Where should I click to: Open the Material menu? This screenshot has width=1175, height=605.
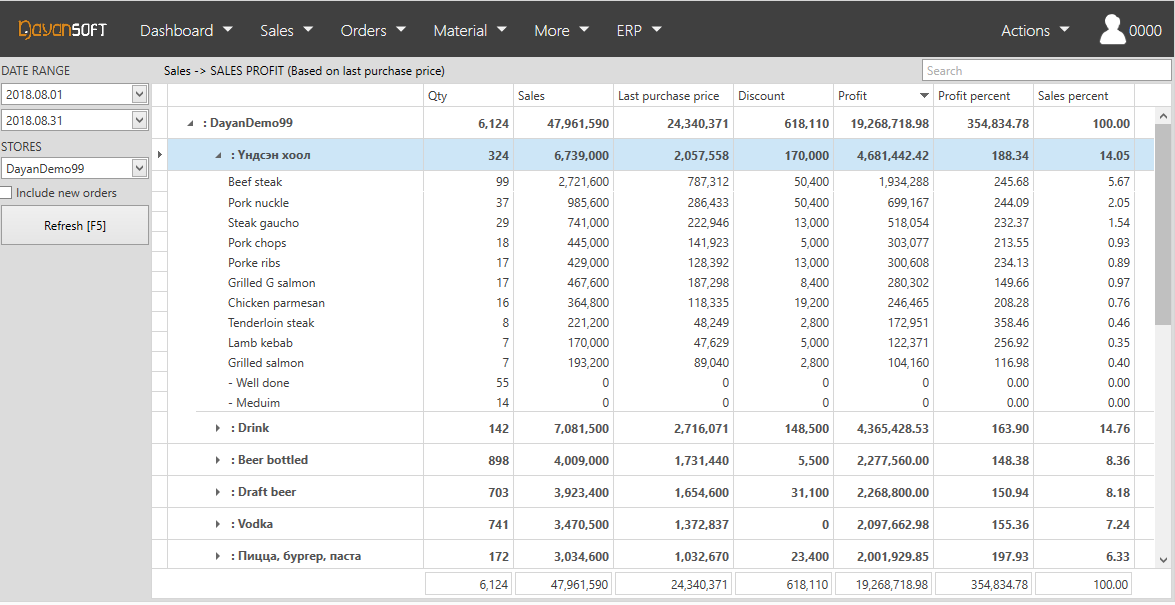[470, 30]
